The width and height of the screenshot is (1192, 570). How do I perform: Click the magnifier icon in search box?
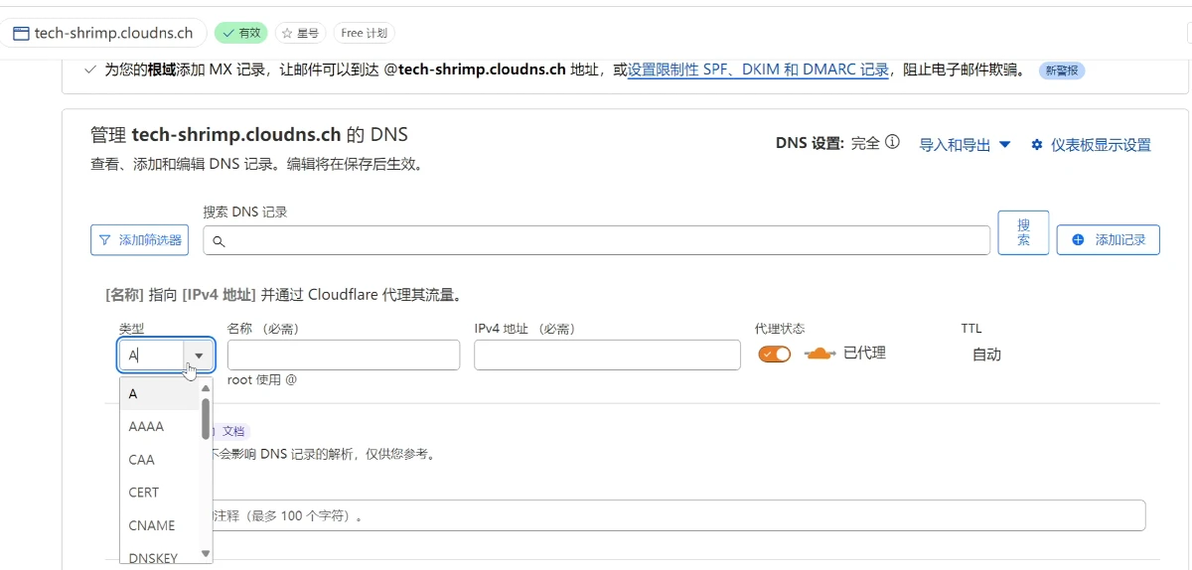click(x=218, y=241)
